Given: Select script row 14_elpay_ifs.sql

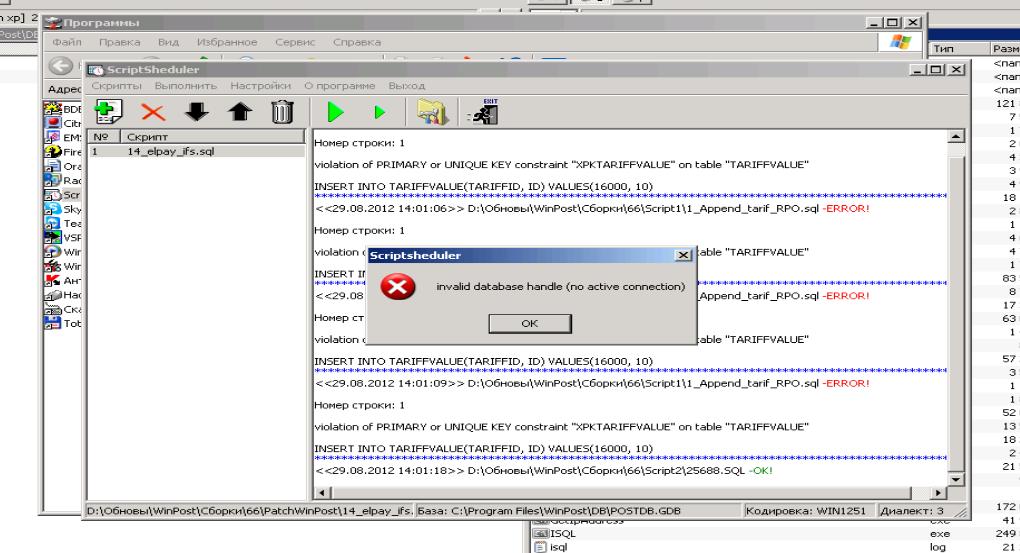Looking at the screenshot, I should tap(196, 151).
